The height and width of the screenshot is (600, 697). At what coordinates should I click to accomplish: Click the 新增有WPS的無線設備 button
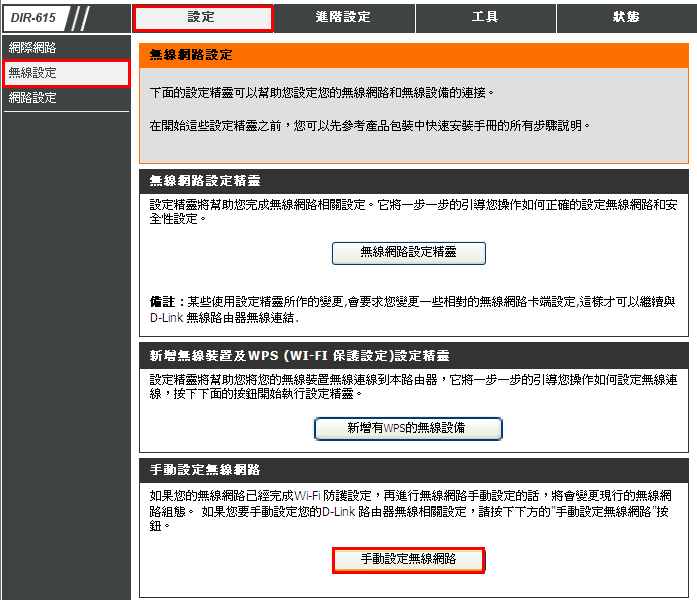coord(408,428)
